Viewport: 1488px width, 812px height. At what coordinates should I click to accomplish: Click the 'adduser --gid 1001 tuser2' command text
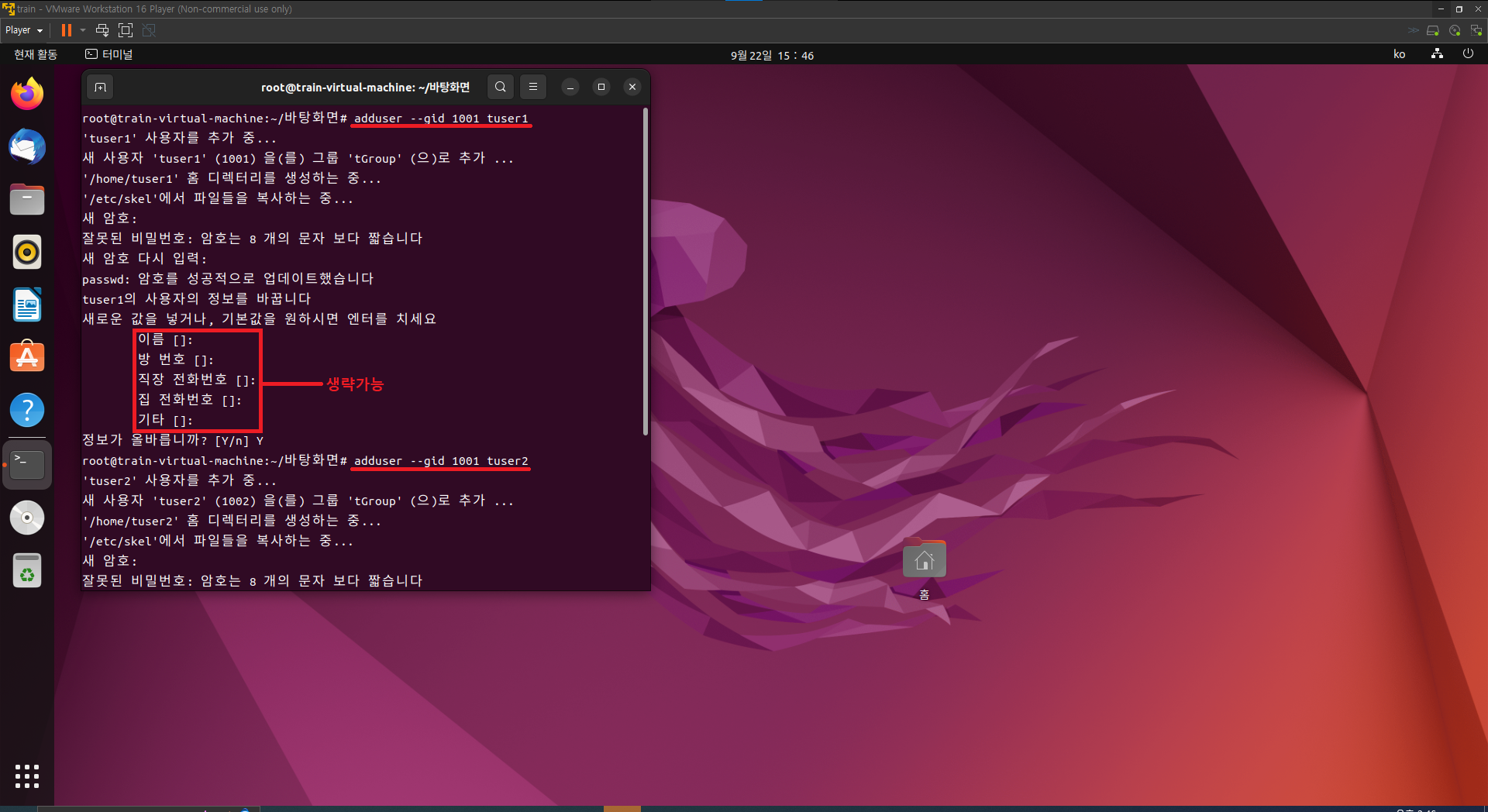pyautogui.click(x=441, y=461)
